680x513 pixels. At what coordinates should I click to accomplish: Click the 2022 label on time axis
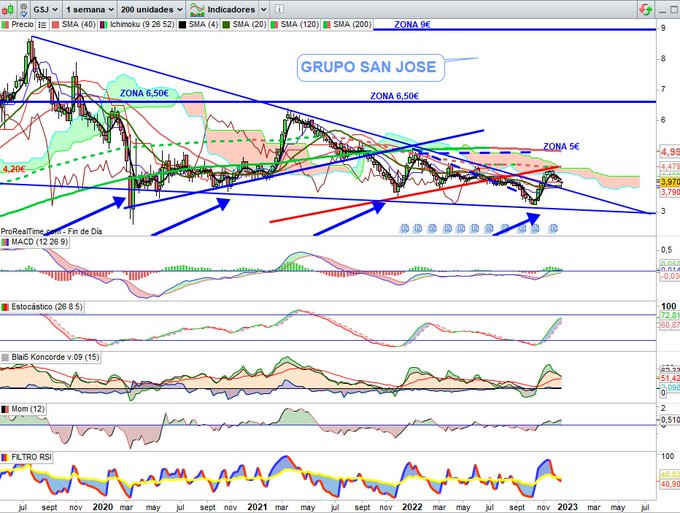412,507
